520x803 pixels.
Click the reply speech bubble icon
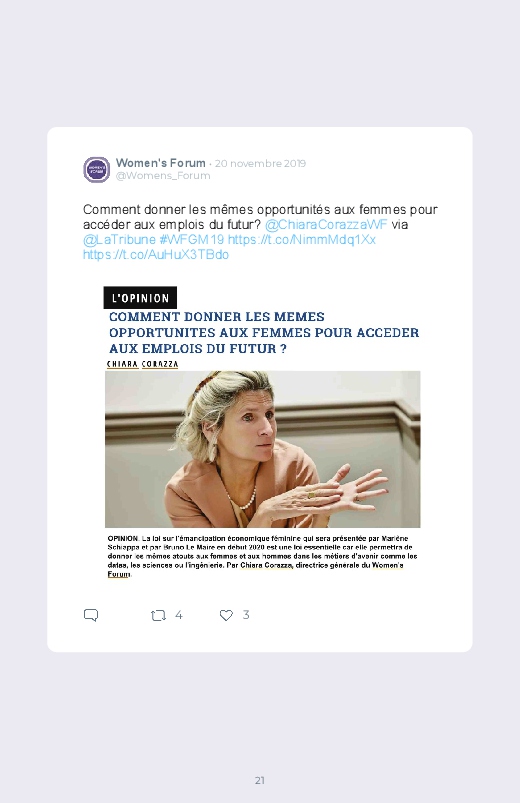point(91,615)
